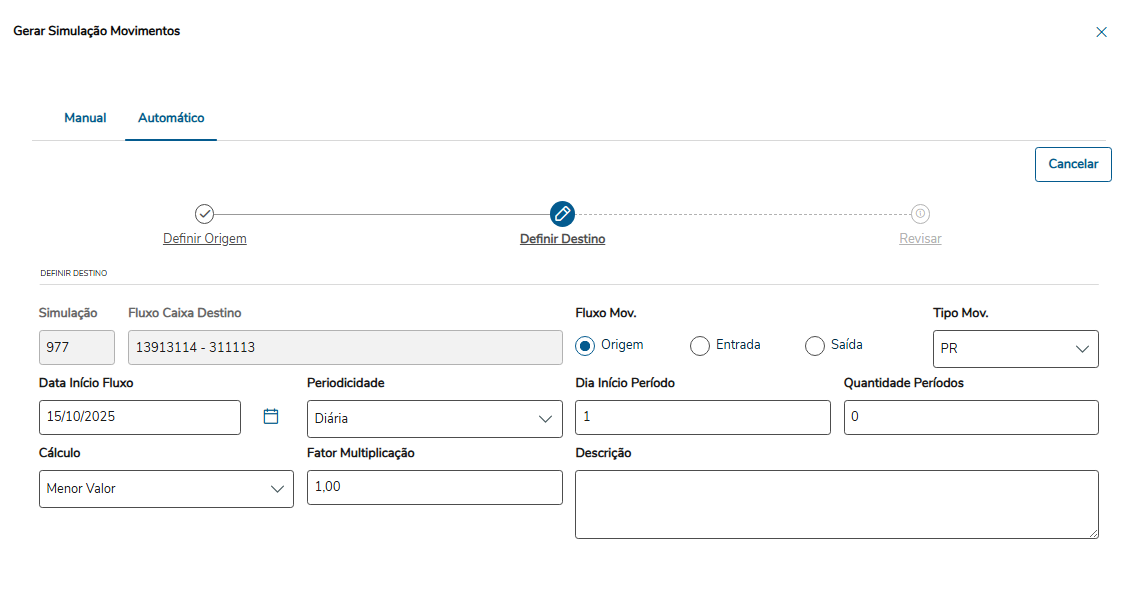Switch to the Manual tab
The width and height of the screenshot is (1135, 615).
[x=85, y=118]
